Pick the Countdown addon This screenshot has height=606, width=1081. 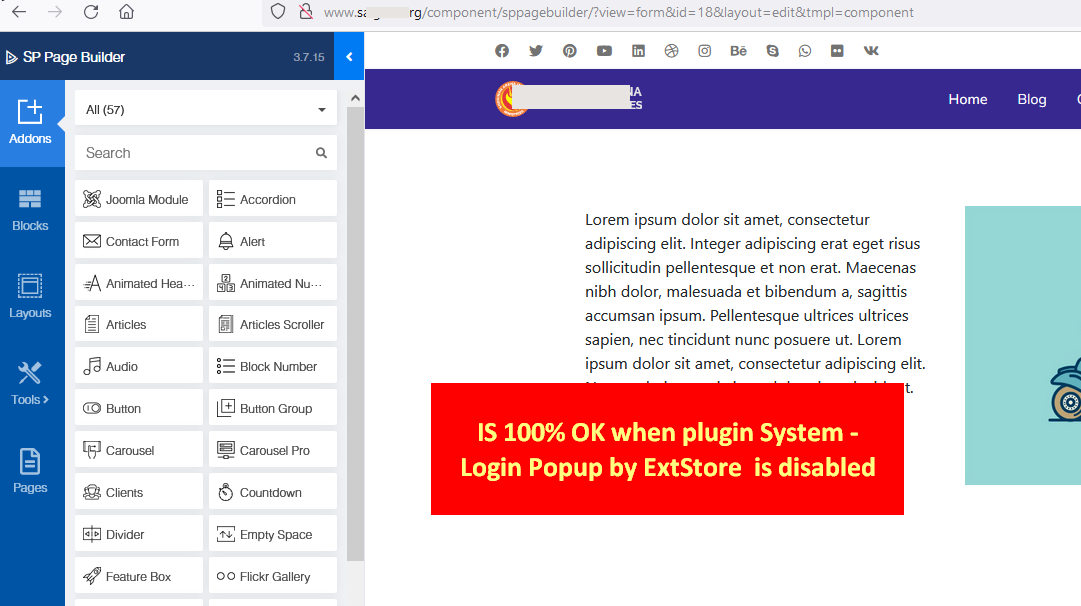click(273, 492)
